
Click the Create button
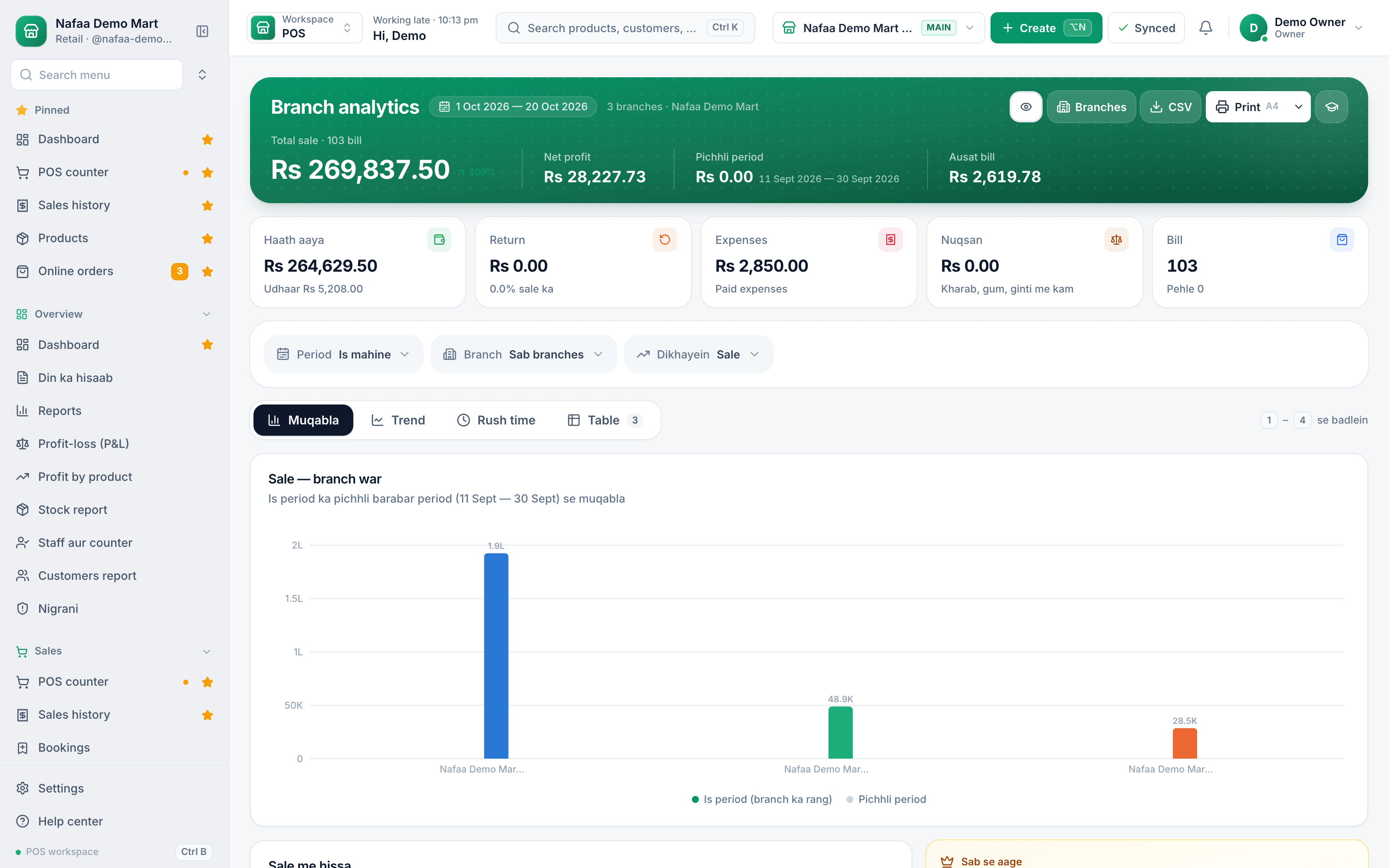coord(1046,27)
